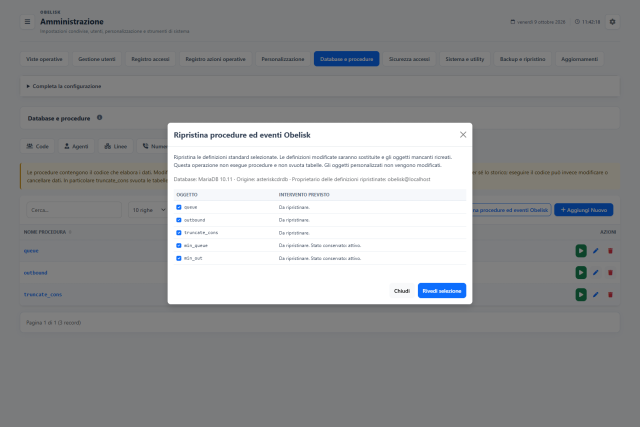Image resolution: width=640 pixels, height=427 pixels.
Task: Open the truncate_cons procedure link in table
Action: click(x=43, y=294)
